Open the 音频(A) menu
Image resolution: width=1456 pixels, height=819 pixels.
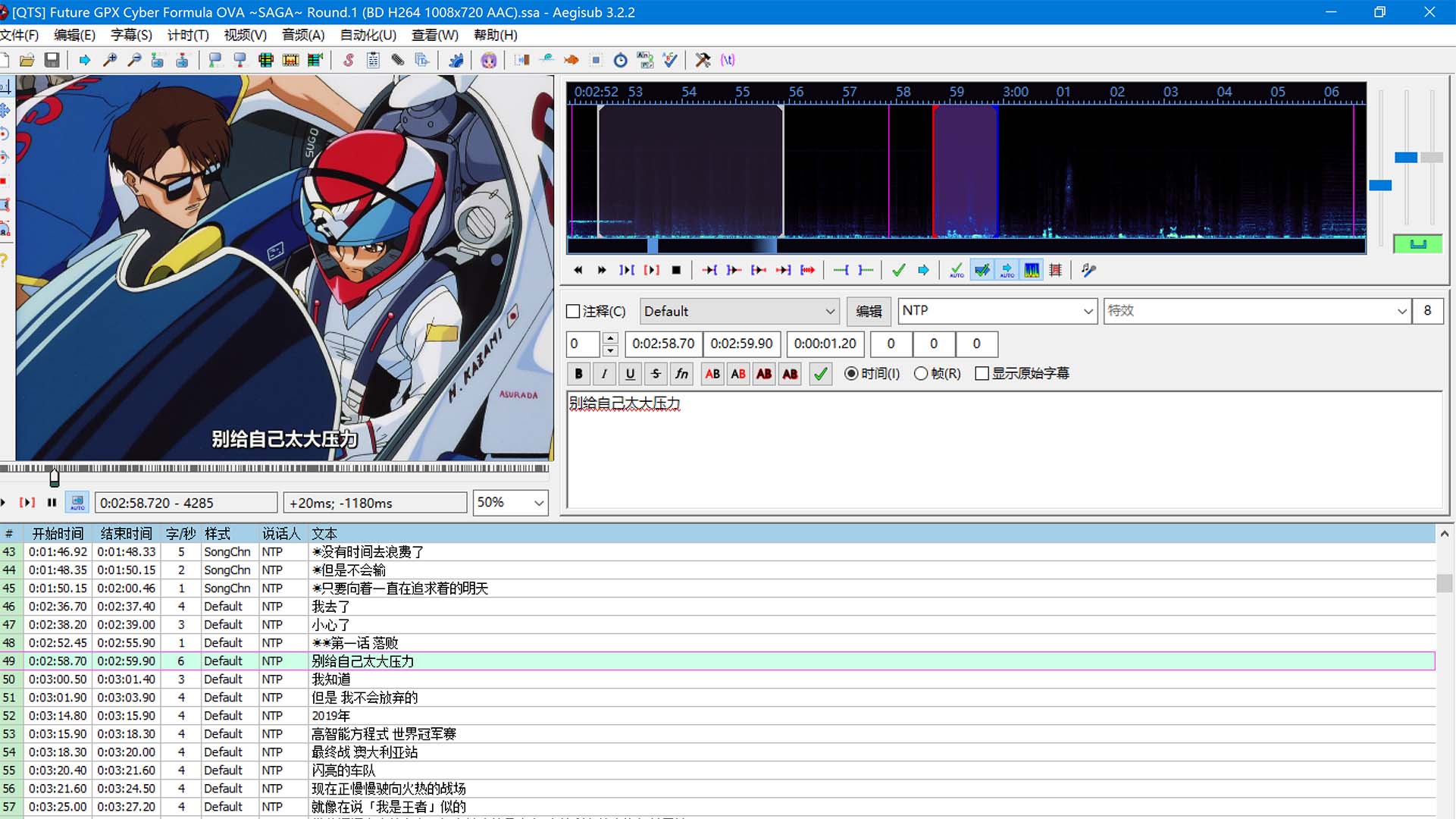tap(302, 36)
